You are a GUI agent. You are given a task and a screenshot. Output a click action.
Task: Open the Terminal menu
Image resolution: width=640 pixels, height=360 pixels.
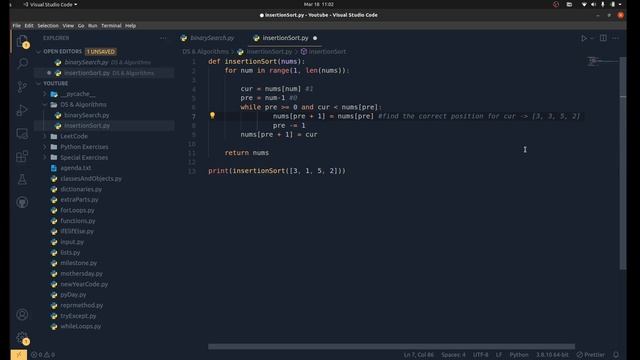pos(111,26)
